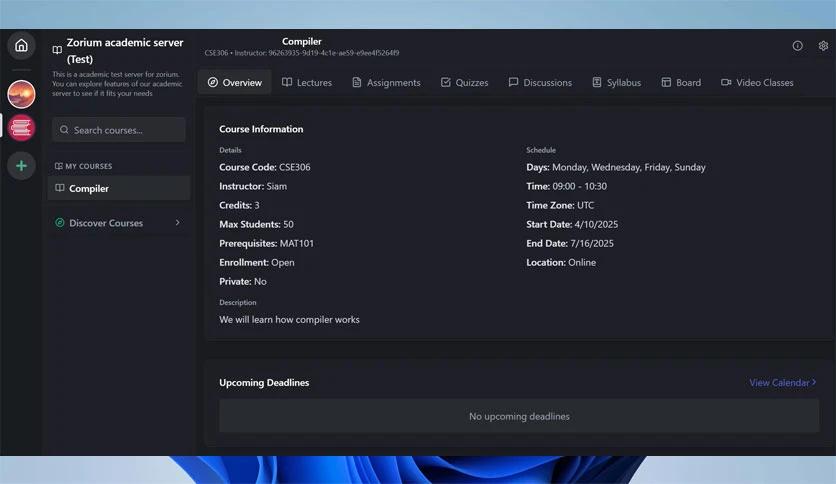Viewport: 836px width, 484px height.
Task: Switch to the Syllabus tab
Action: coord(616,83)
